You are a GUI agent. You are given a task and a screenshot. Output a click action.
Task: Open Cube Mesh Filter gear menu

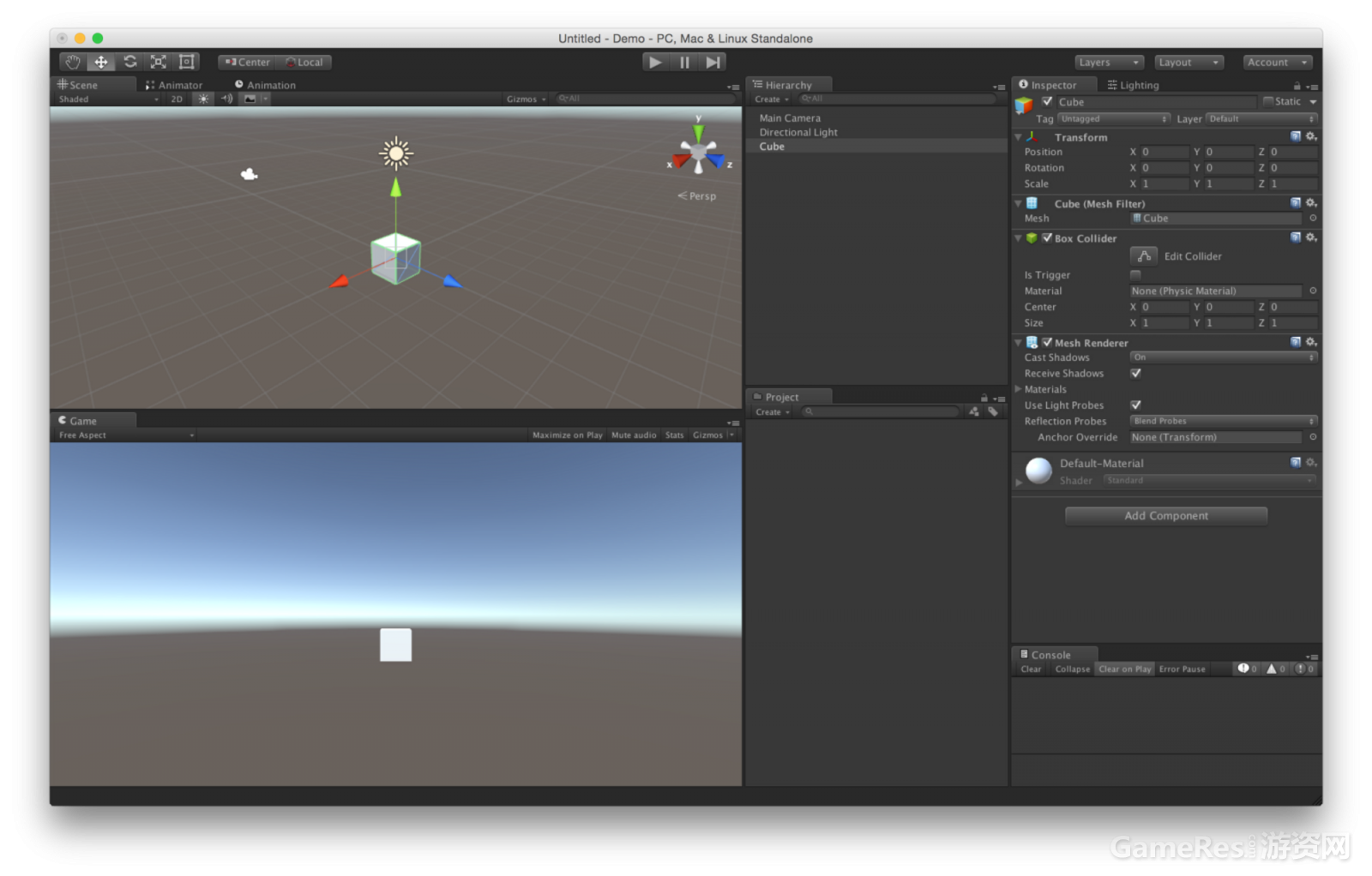(x=1311, y=203)
